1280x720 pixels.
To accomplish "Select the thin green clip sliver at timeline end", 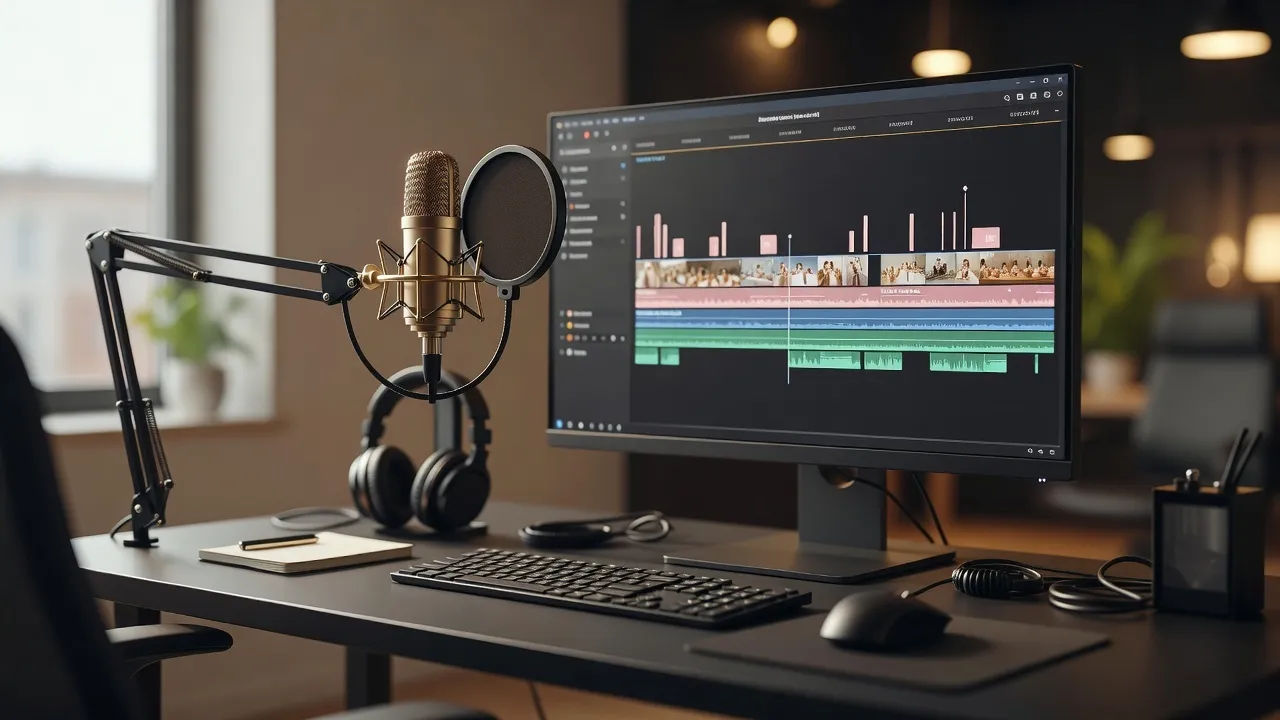I will (1036, 363).
